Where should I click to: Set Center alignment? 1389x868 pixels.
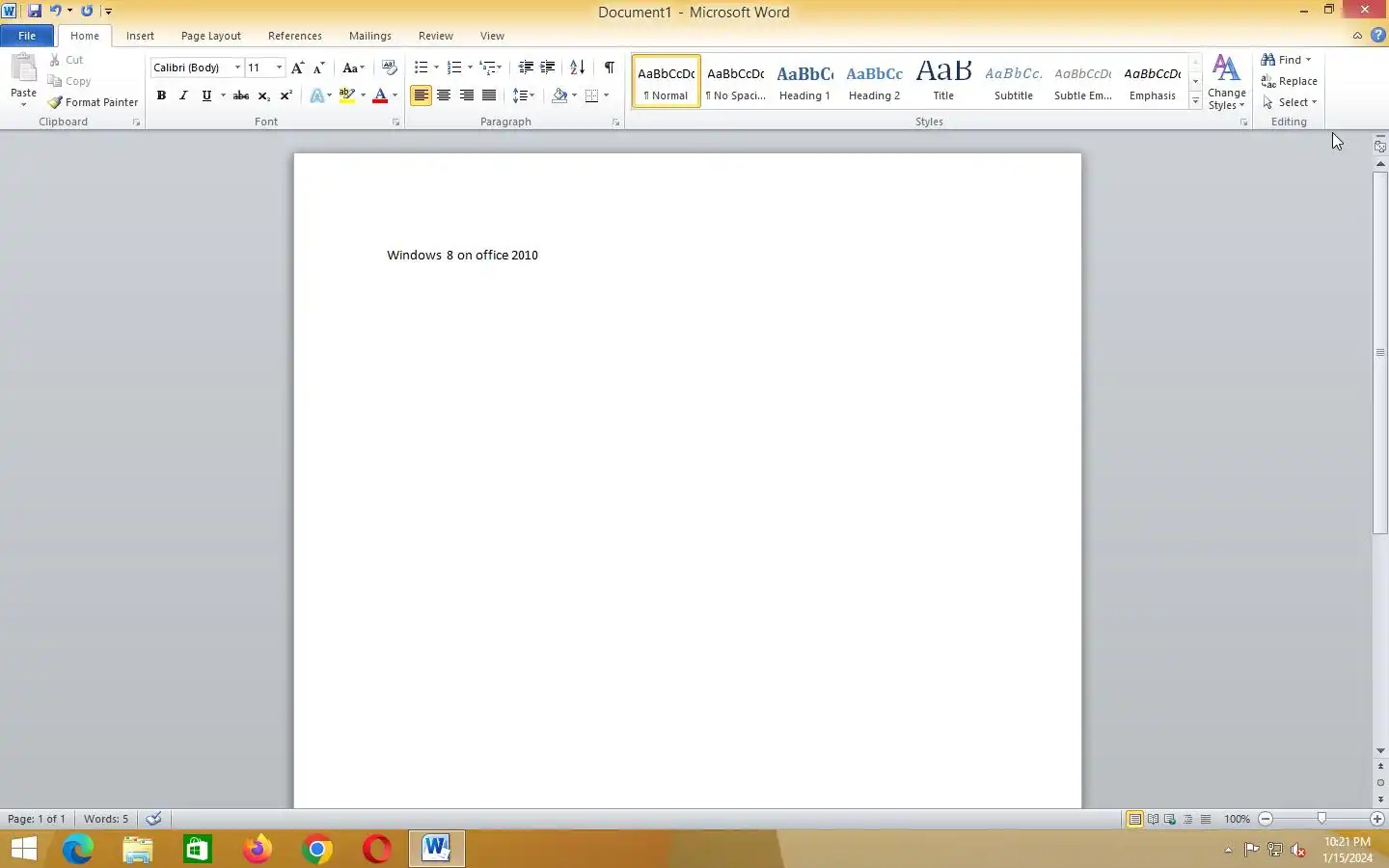(x=444, y=95)
